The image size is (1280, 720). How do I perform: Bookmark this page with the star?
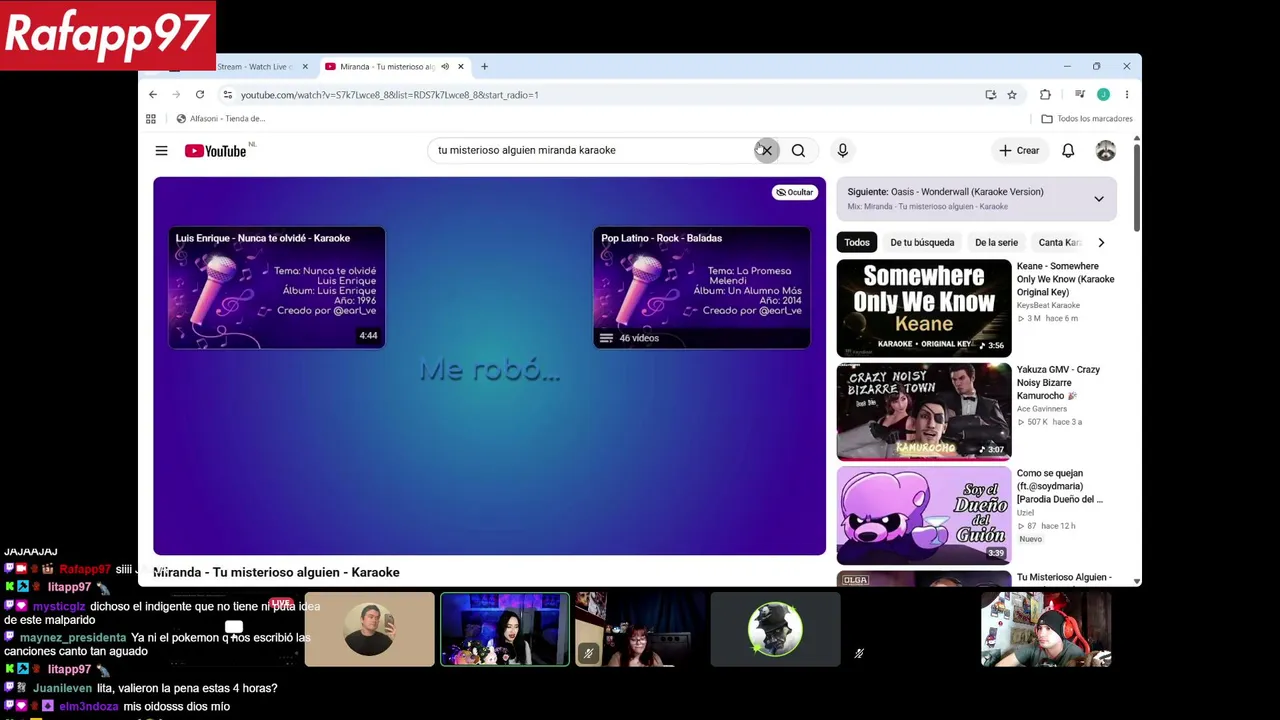(x=1012, y=95)
